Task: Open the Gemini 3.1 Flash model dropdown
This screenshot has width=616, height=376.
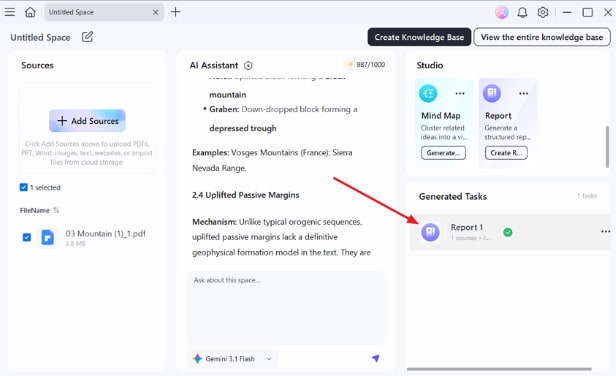Action: point(233,359)
